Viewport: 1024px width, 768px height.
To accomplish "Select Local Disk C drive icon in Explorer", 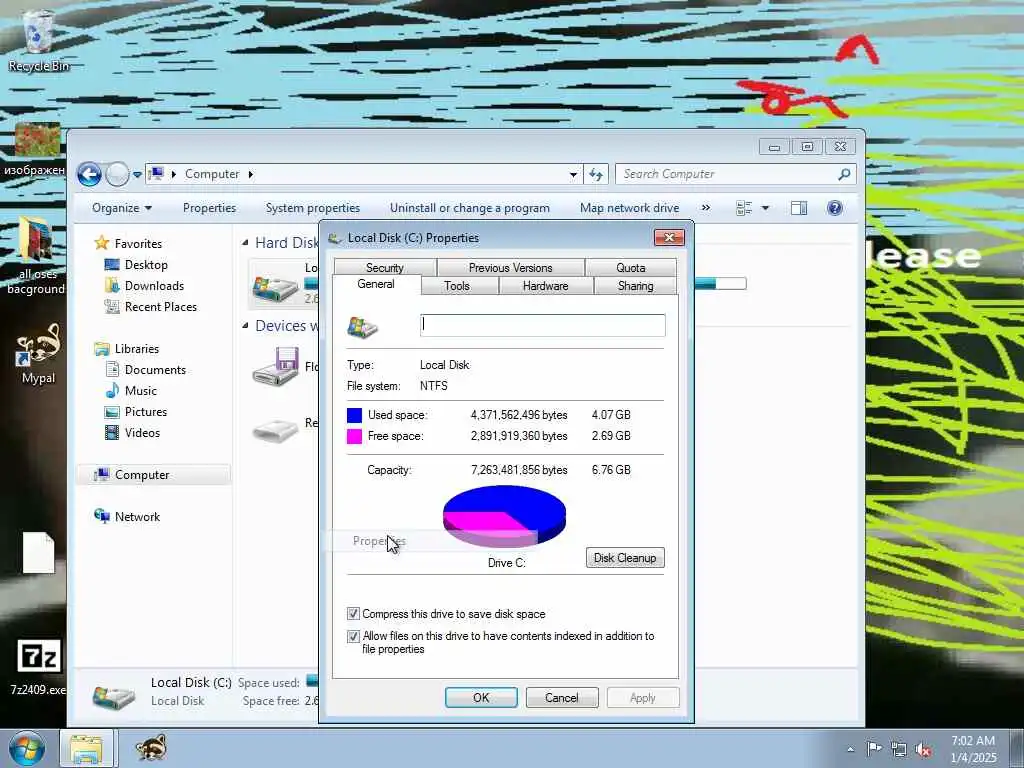I will (276, 287).
